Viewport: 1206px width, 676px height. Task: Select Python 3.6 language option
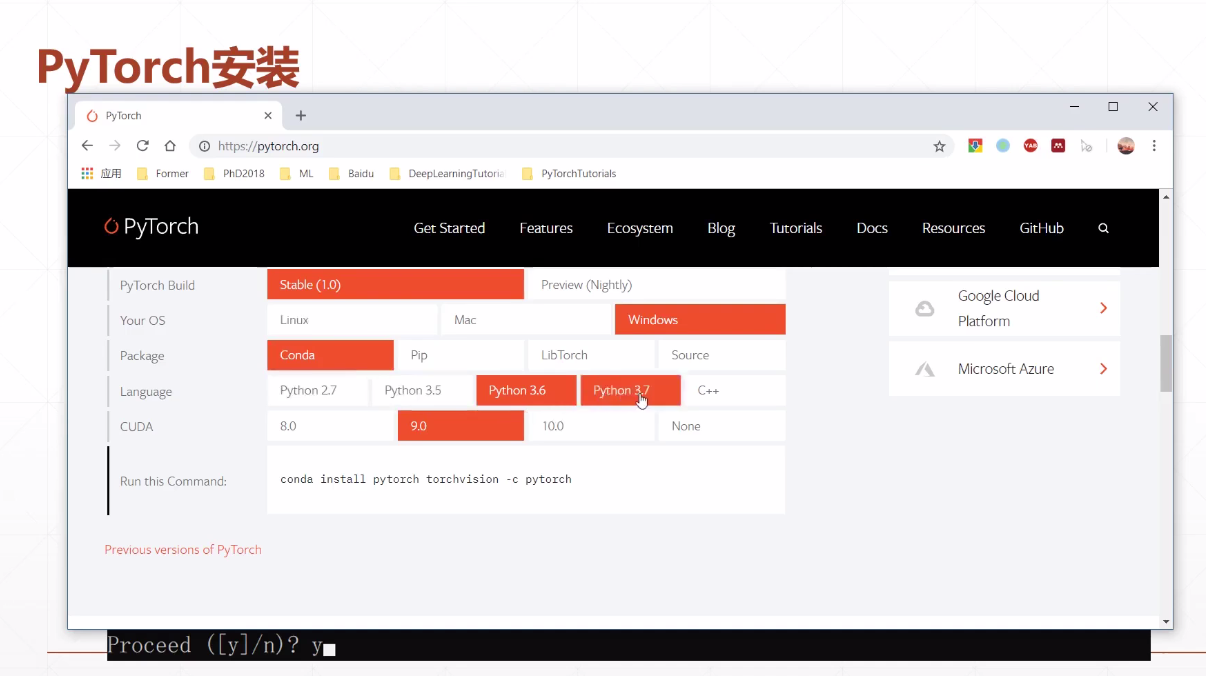click(x=526, y=390)
